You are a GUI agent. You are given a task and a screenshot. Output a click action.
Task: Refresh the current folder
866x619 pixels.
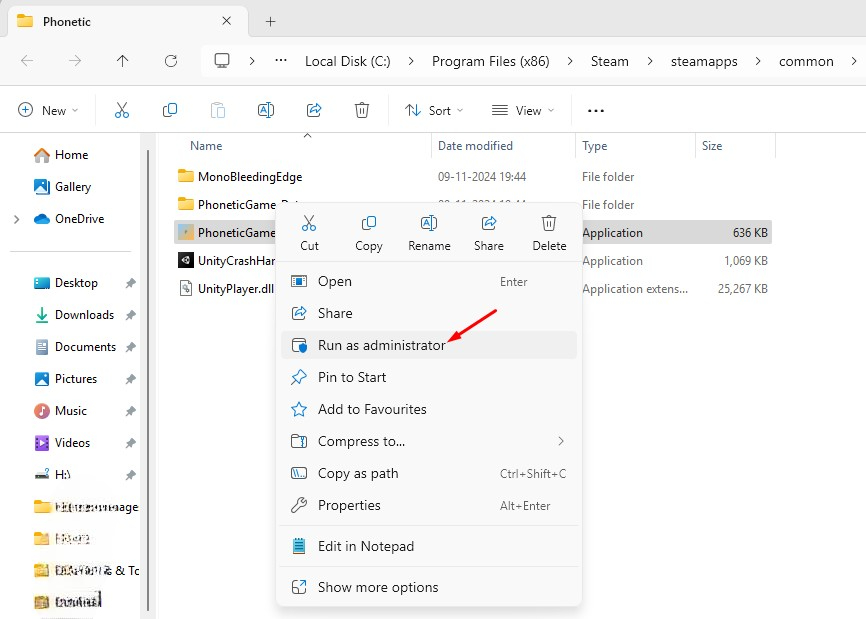click(171, 61)
